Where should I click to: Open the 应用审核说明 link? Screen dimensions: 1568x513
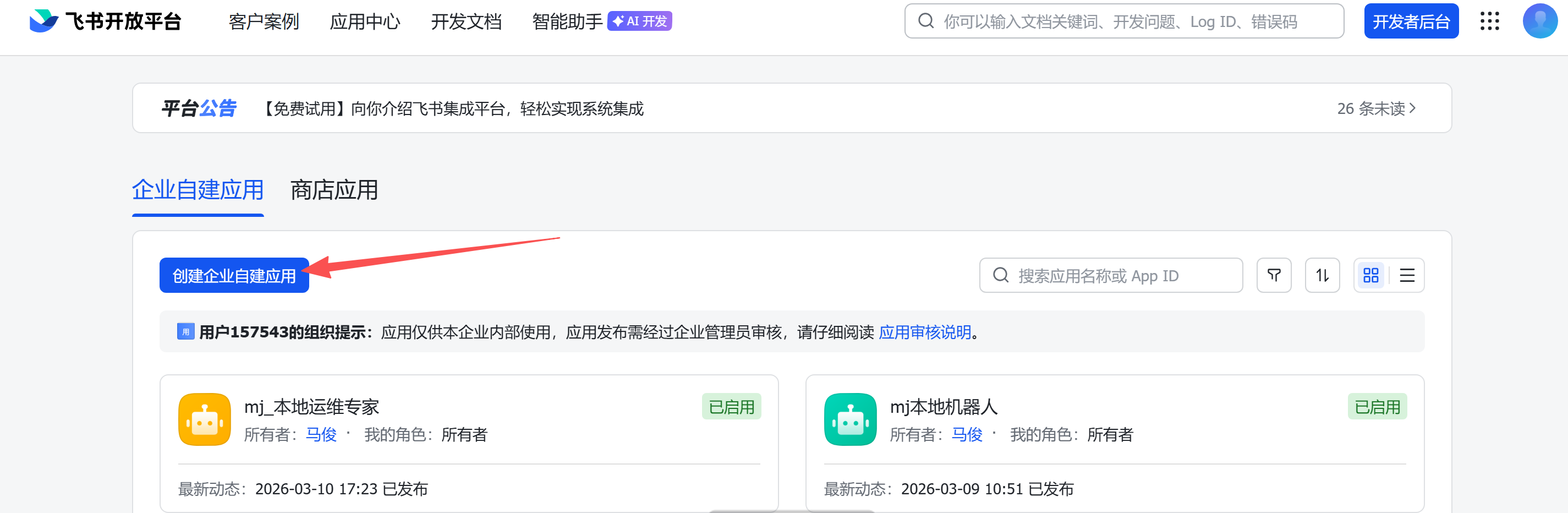point(925,332)
